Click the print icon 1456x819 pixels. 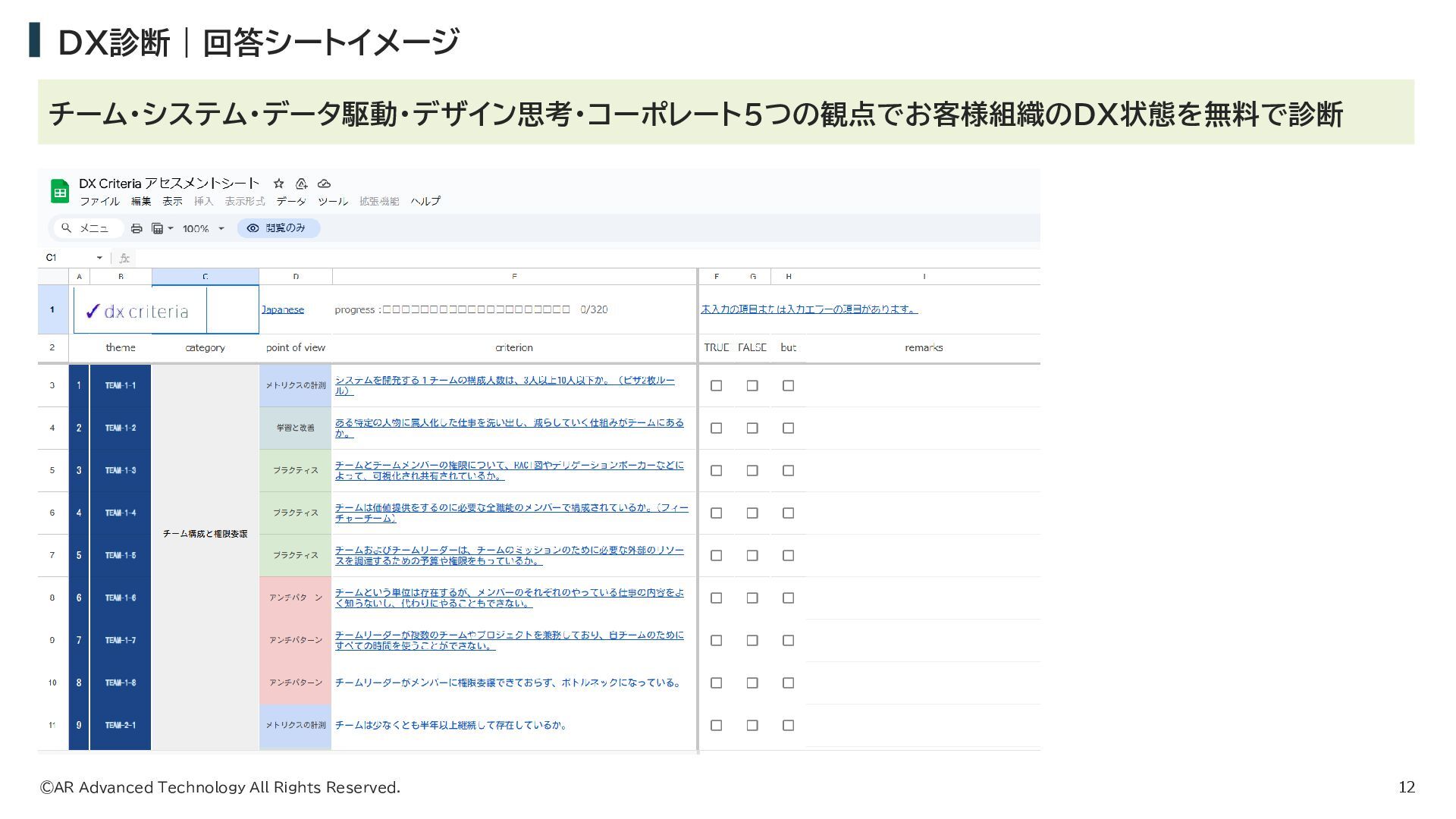(136, 228)
